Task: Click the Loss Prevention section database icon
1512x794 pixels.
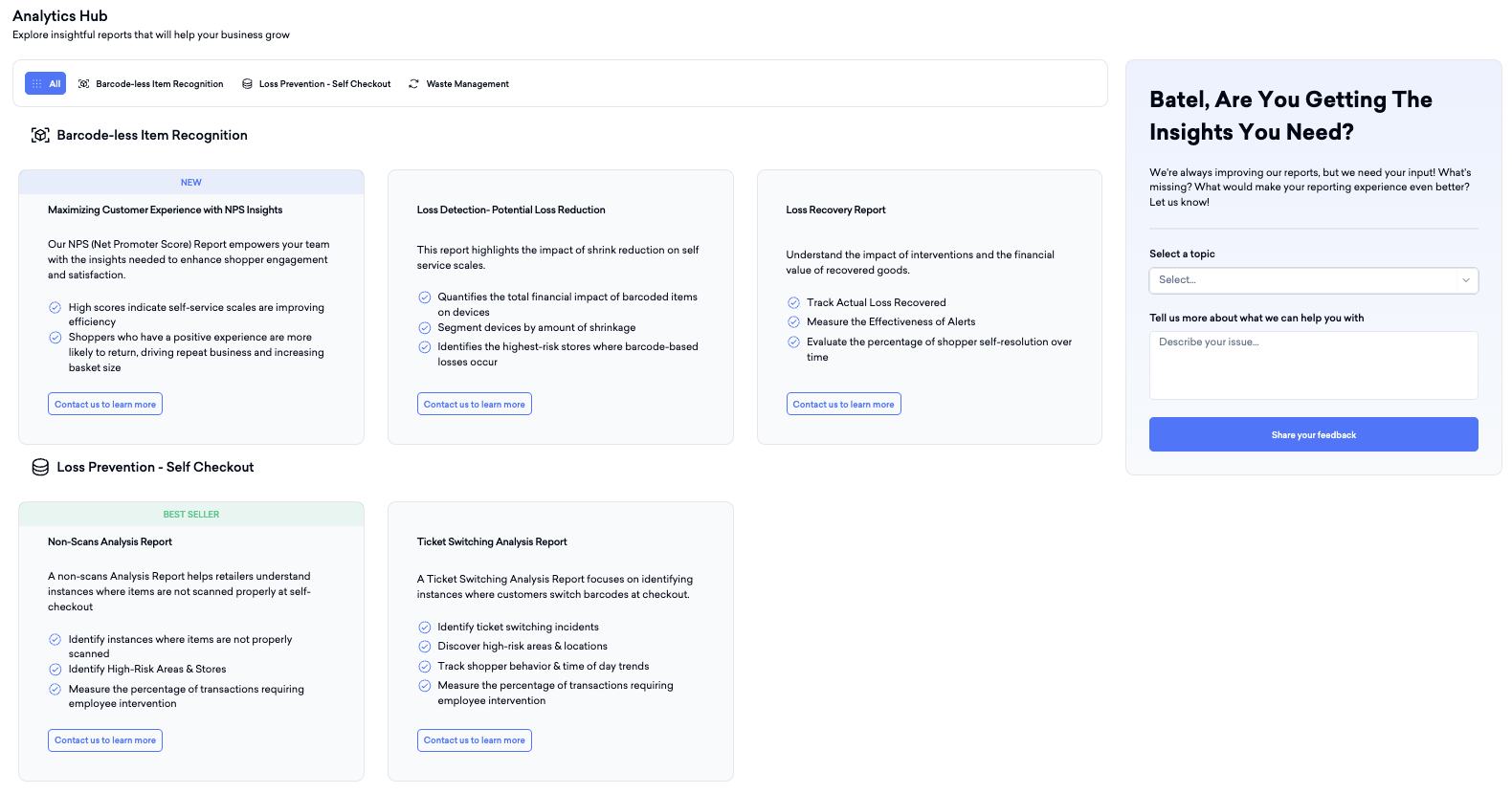Action: tap(40, 467)
